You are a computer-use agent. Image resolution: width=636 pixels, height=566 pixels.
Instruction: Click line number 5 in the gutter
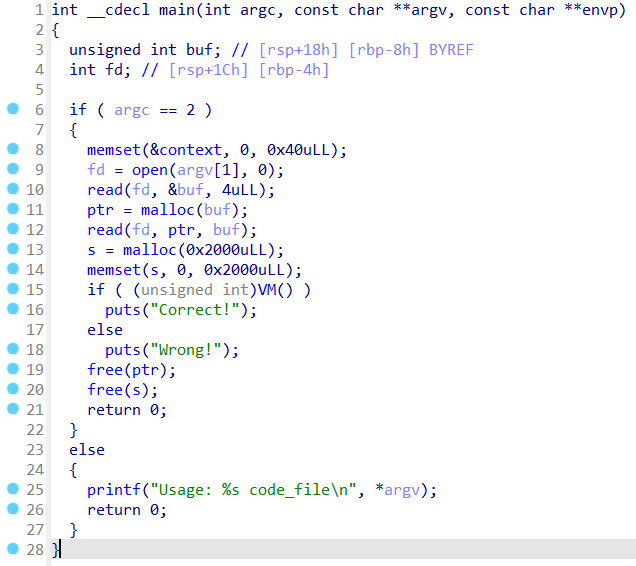pos(39,90)
